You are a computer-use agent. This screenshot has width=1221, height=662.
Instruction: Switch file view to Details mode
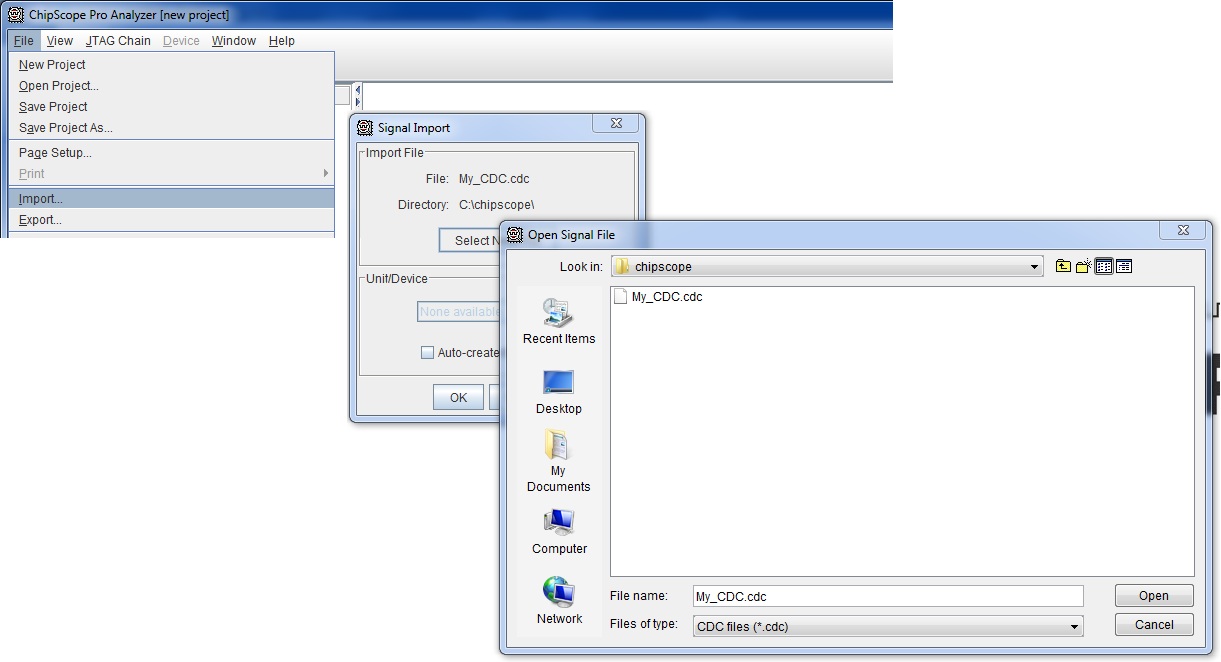click(x=1124, y=266)
